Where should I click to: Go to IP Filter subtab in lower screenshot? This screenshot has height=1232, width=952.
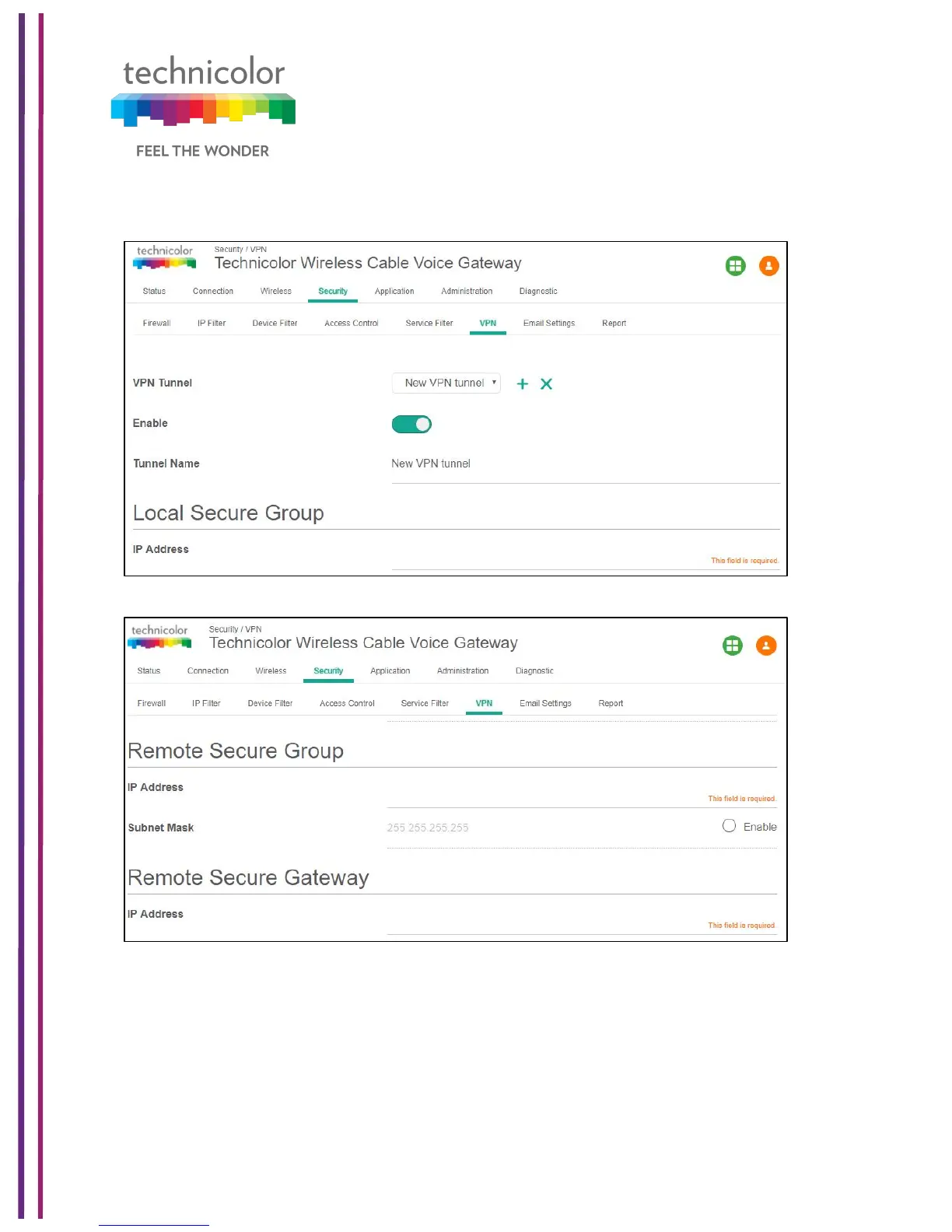point(206,703)
